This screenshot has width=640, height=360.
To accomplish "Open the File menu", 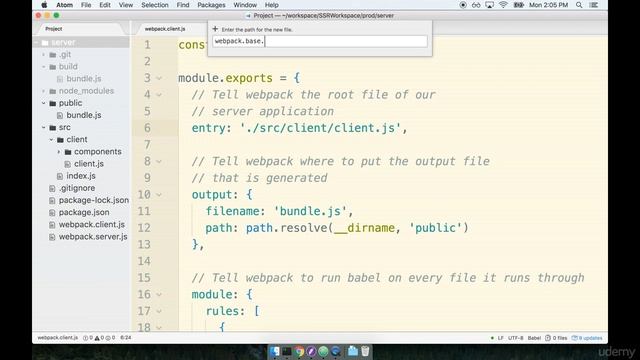I will click(x=86, y=5).
